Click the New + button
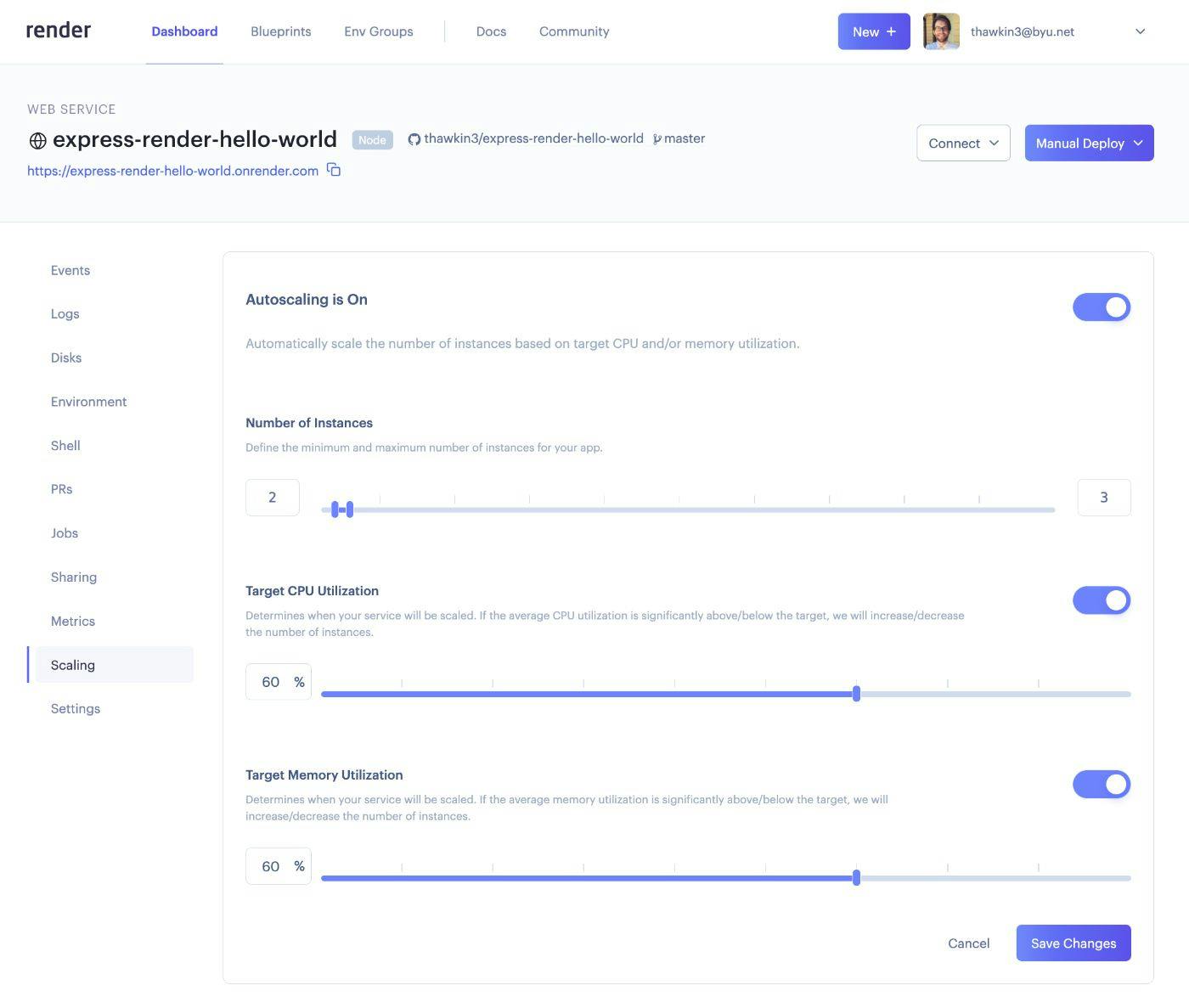This screenshot has height=1008, width=1189. pos(874,31)
